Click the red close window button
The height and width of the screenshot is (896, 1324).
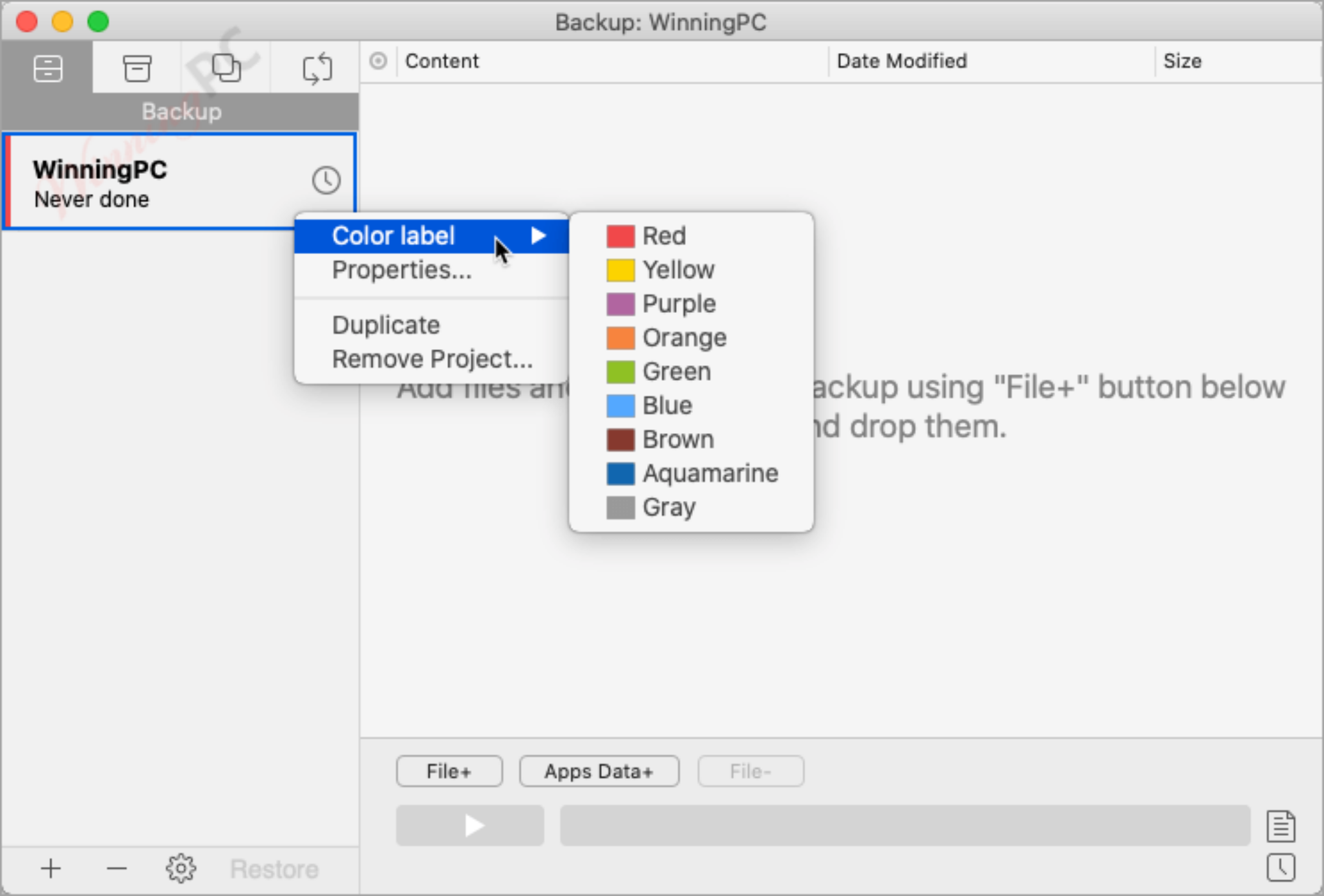pyautogui.click(x=27, y=21)
